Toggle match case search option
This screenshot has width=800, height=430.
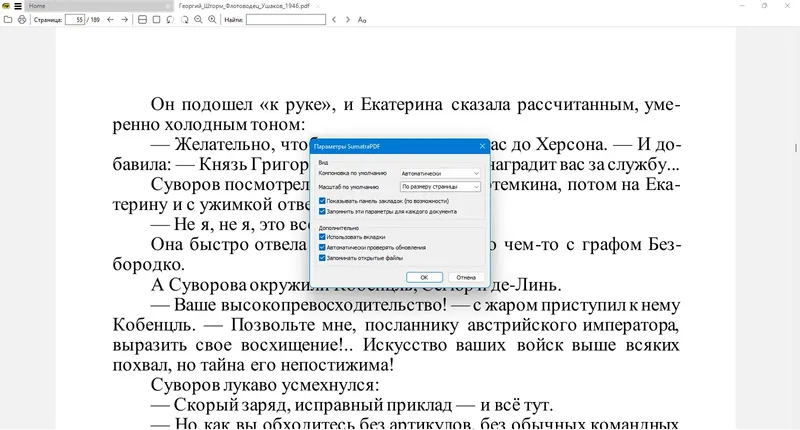point(362,20)
